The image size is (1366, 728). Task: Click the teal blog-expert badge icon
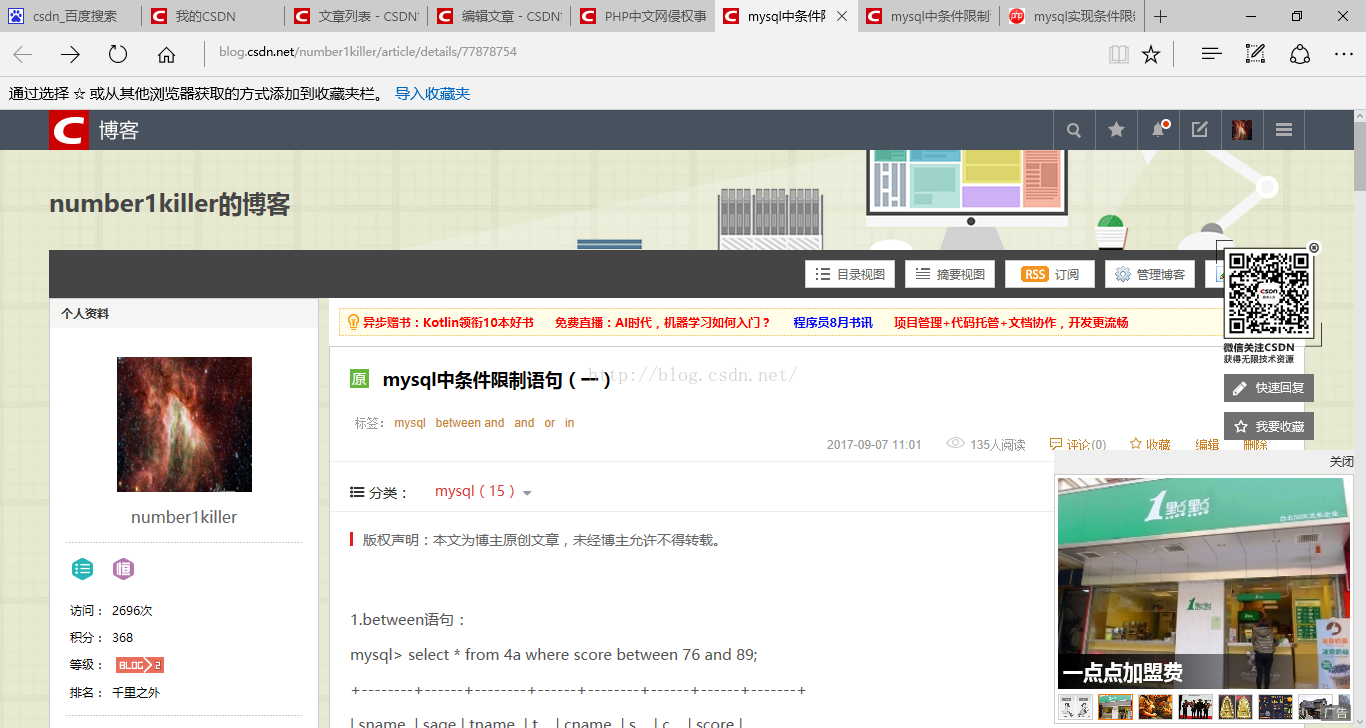coord(82,569)
